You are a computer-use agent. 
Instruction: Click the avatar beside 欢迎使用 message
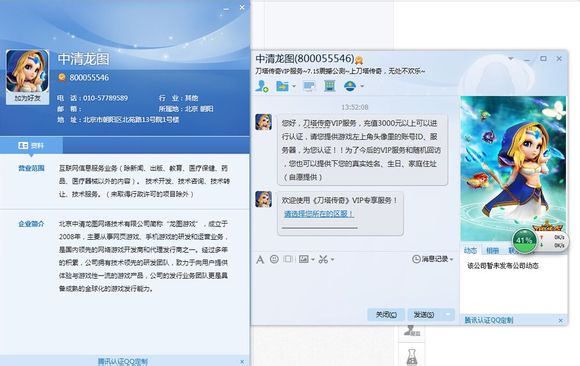tap(263, 199)
